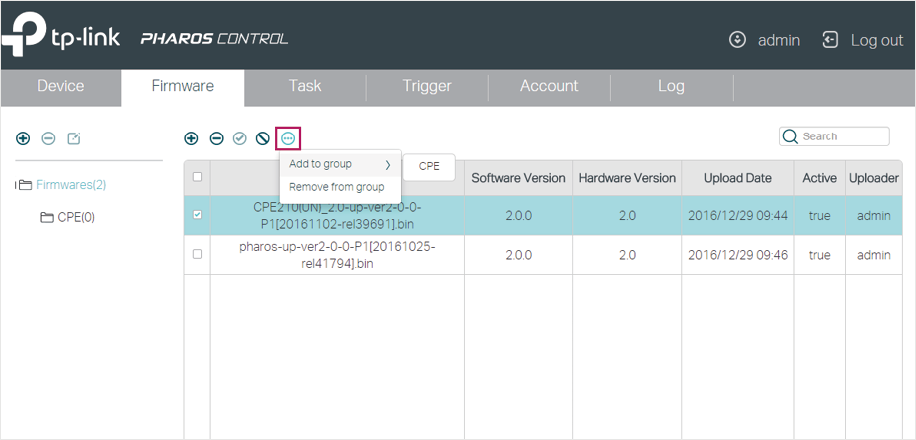
Task: Select Remove from group menu entry
Action: 341,187
